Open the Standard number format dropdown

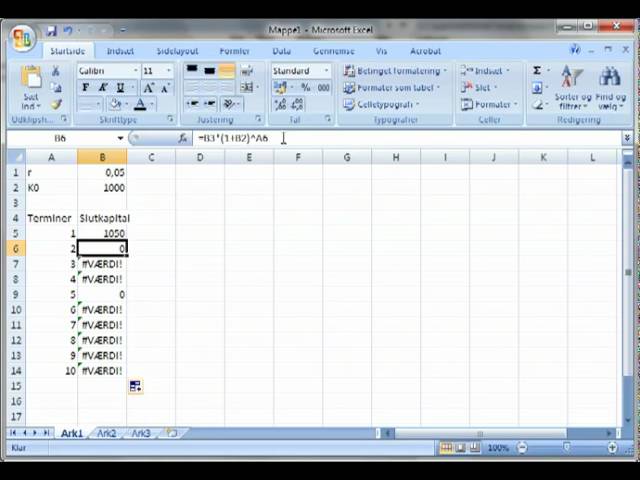[x=326, y=71]
